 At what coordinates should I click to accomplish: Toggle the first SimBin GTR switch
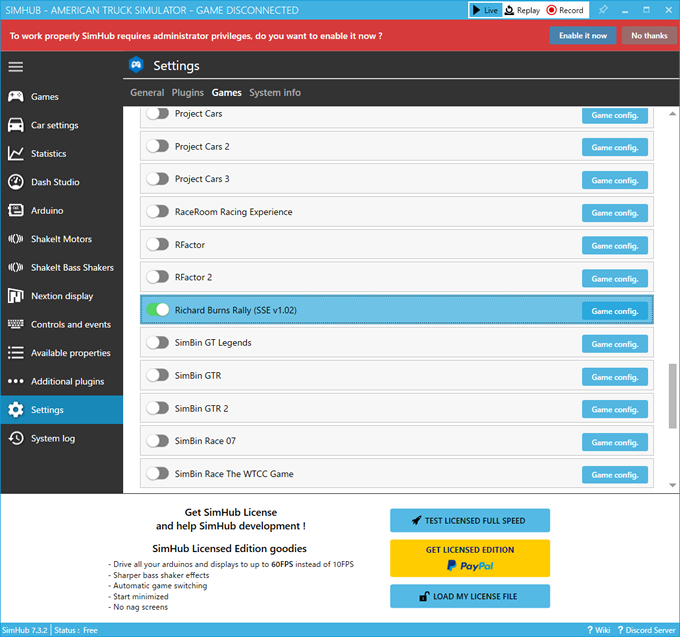(157, 375)
